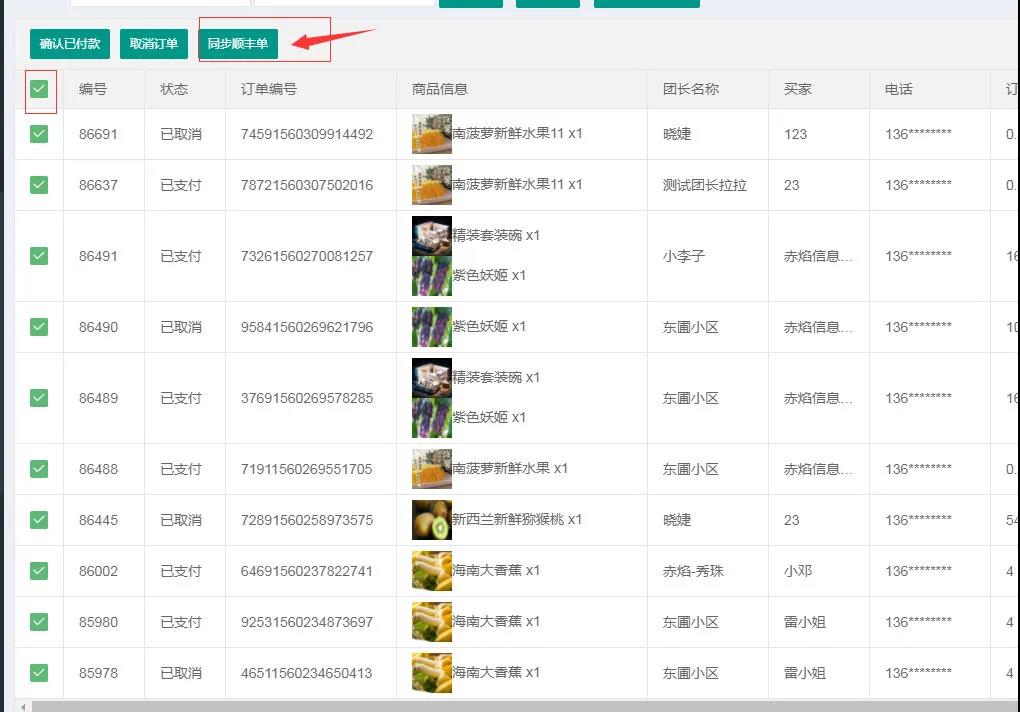Click 确认已付款 button
Image resolution: width=1020 pixels, height=712 pixels.
[x=70, y=44]
